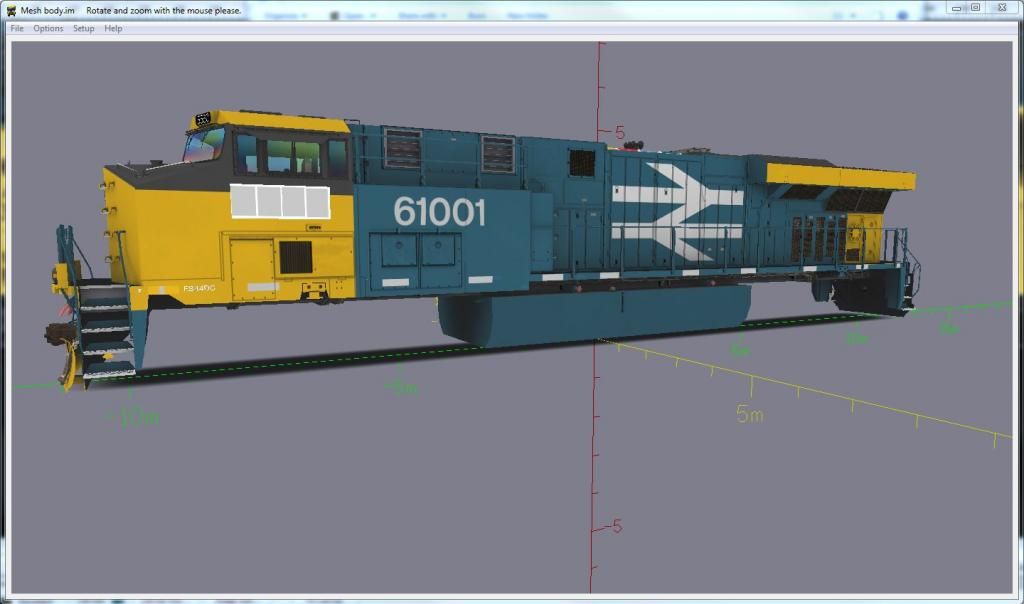Screen dimensions: 1024x604
Task: Click the white arrow logo on locomotive
Action: [x=677, y=210]
